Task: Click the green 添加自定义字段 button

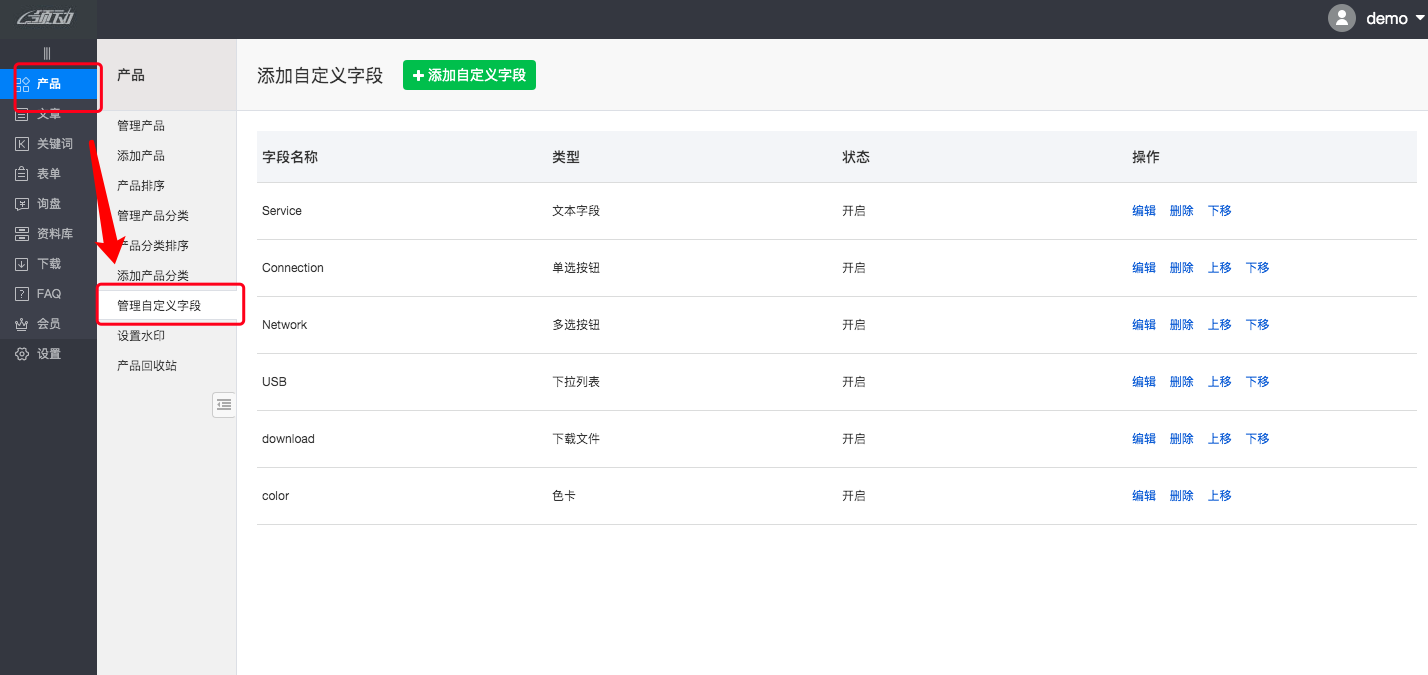Action: click(x=469, y=74)
